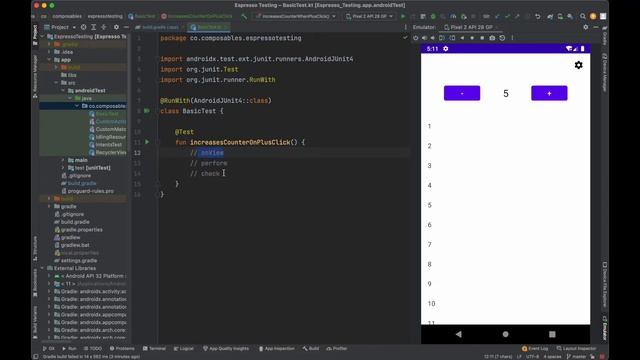Collapse External Libraries node

point(42,268)
